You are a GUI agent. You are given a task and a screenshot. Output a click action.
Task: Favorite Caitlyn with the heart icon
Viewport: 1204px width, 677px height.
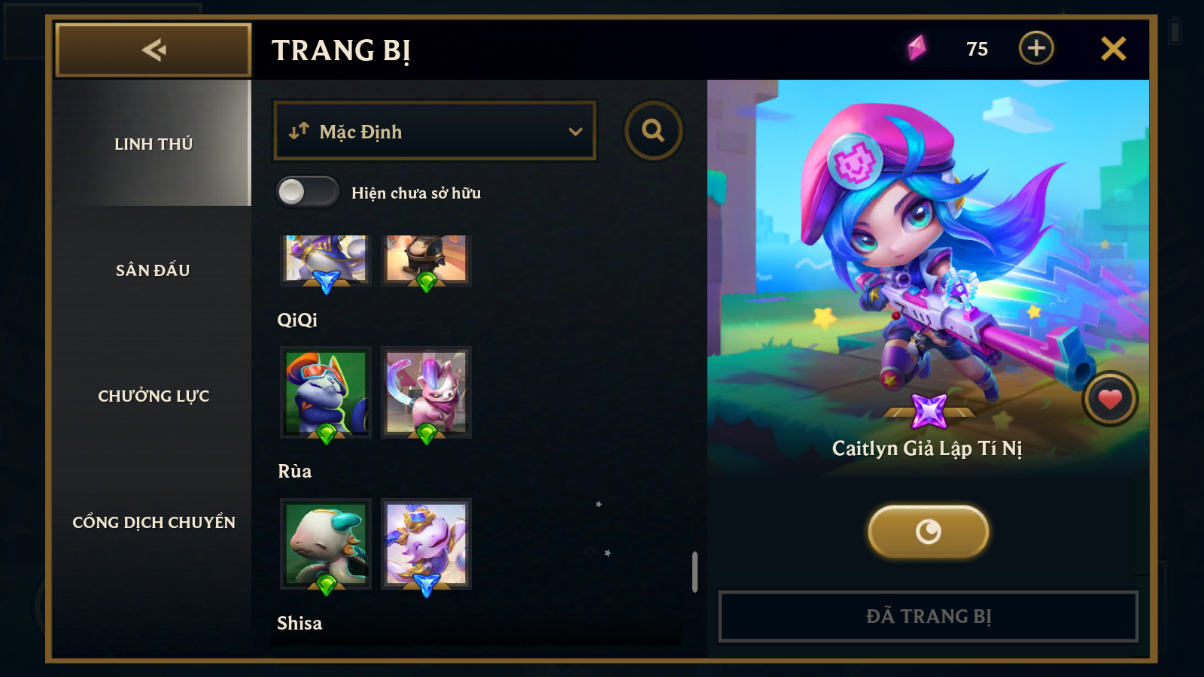click(1110, 399)
